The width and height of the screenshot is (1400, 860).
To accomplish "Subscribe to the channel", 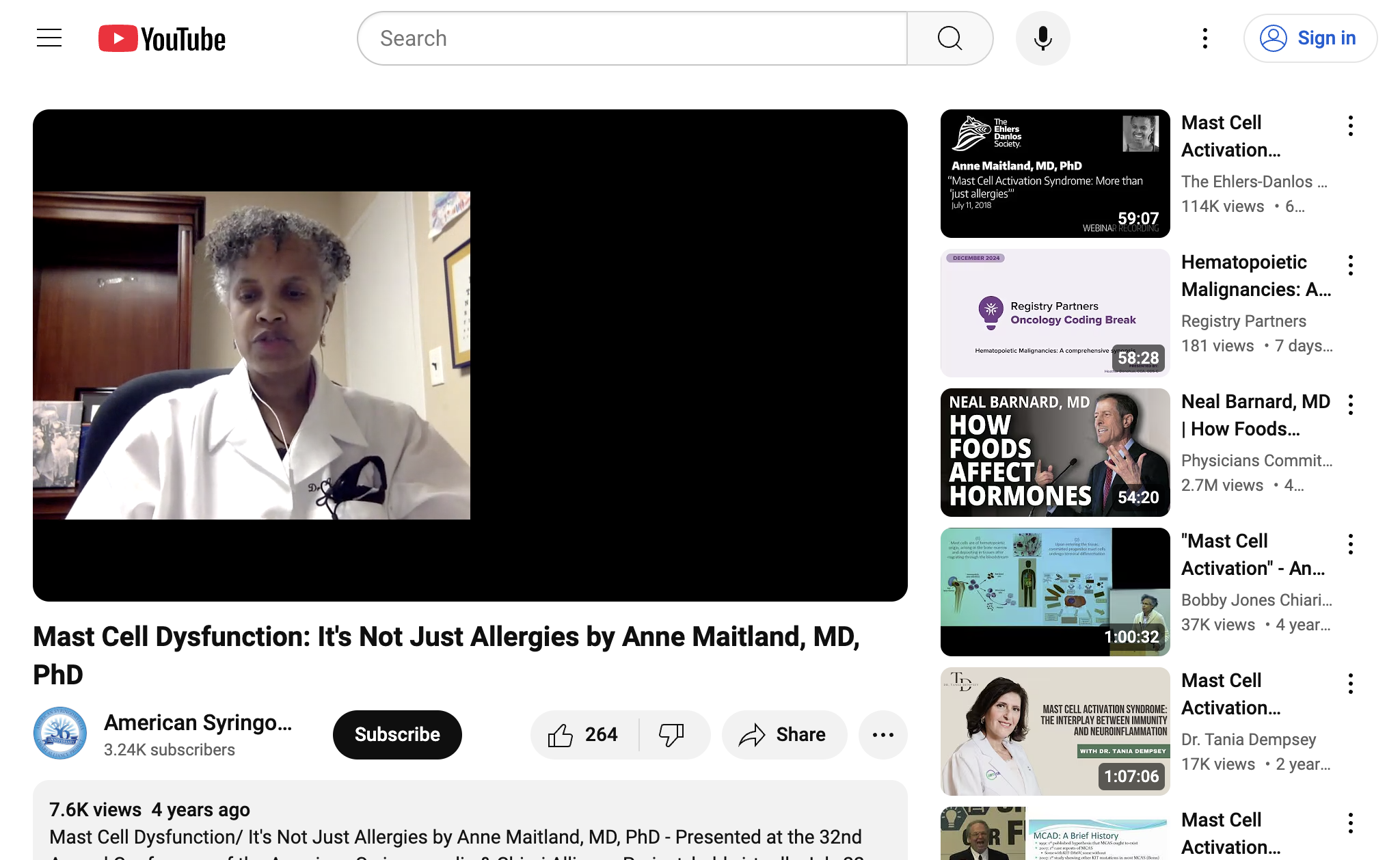I will tap(397, 734).
